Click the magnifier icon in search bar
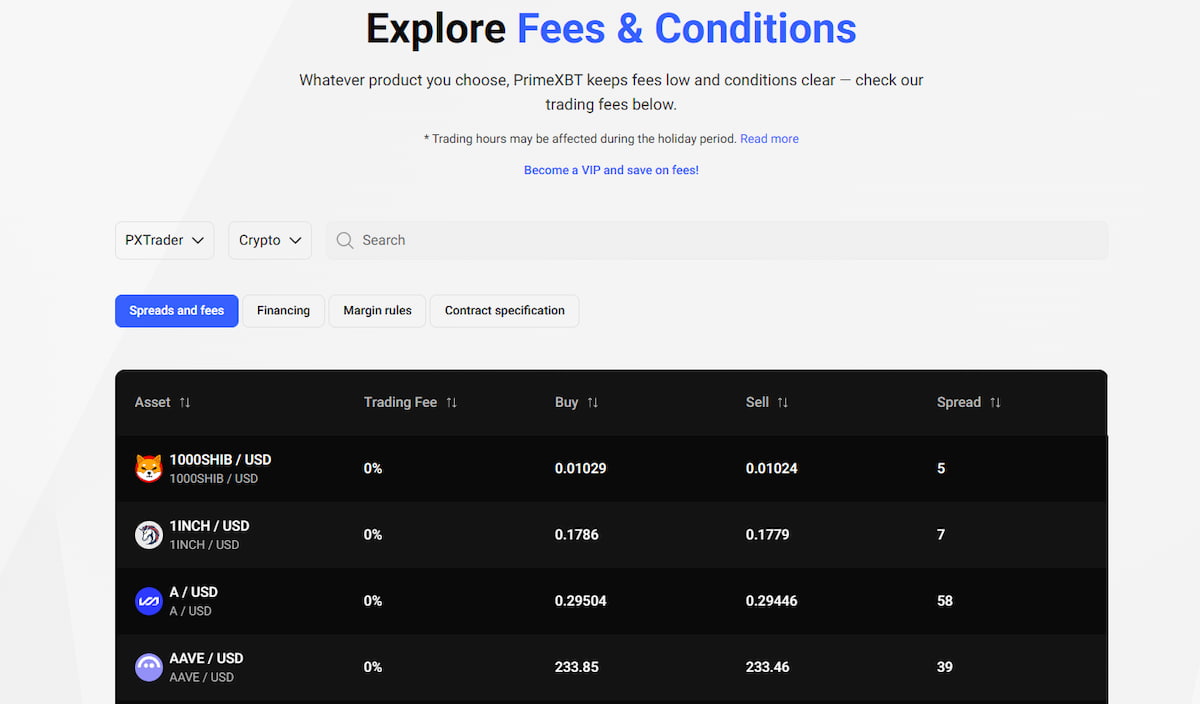The image size is (1200, 704). point(345,240)
